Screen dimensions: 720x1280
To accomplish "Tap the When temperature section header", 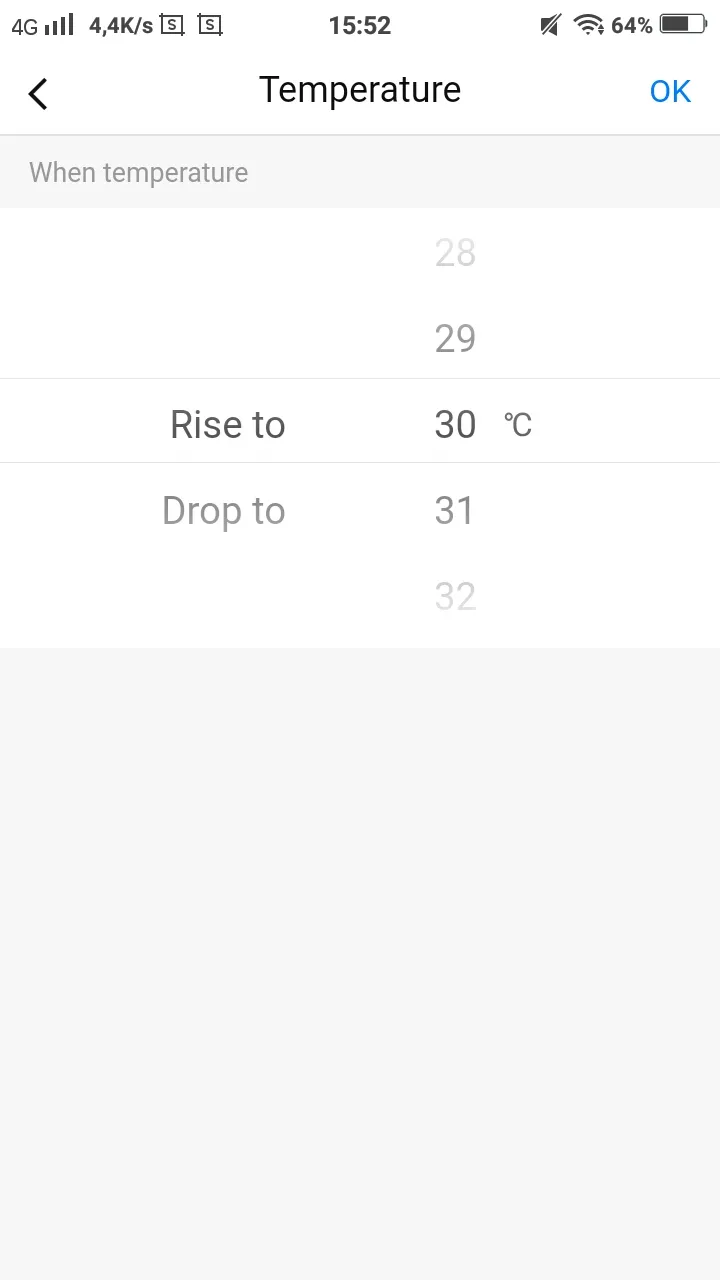I will (x=139, y=173).
